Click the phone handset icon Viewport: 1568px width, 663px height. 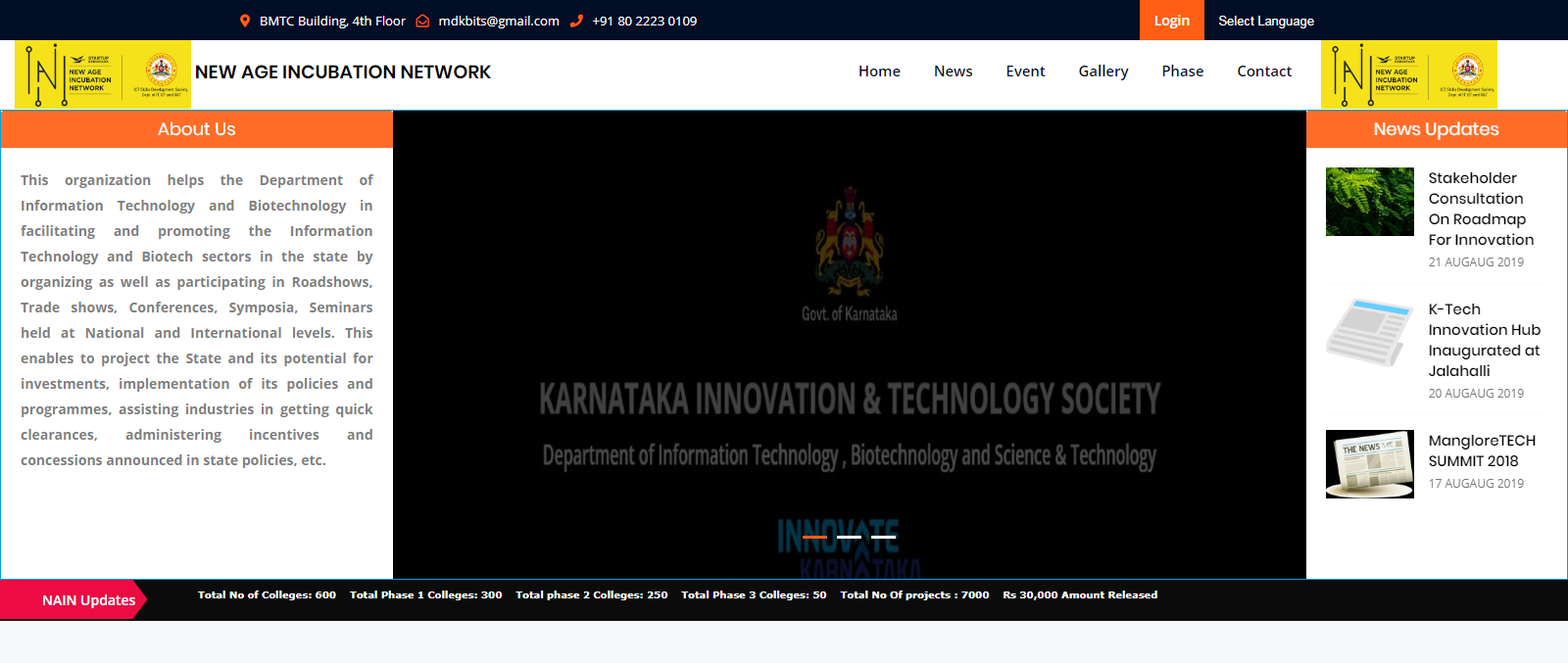576,21
